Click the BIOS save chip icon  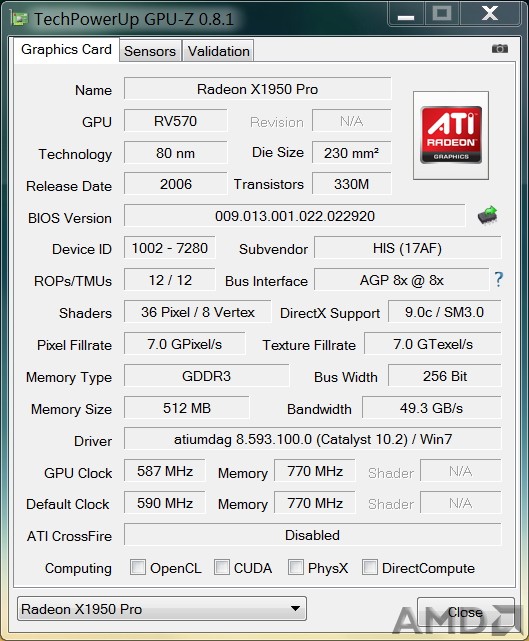488,215
